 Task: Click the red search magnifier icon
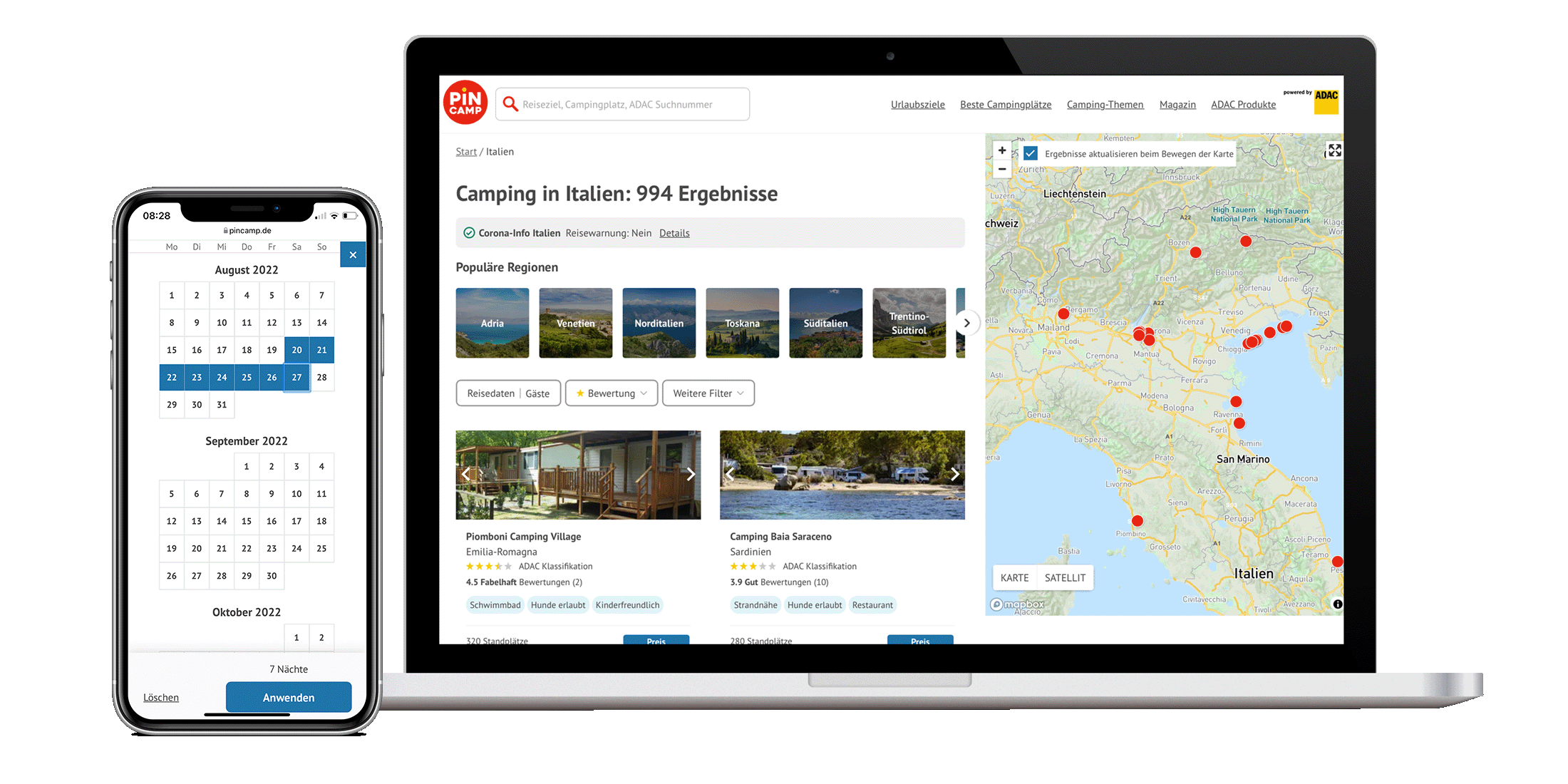(x=510, y=104)
